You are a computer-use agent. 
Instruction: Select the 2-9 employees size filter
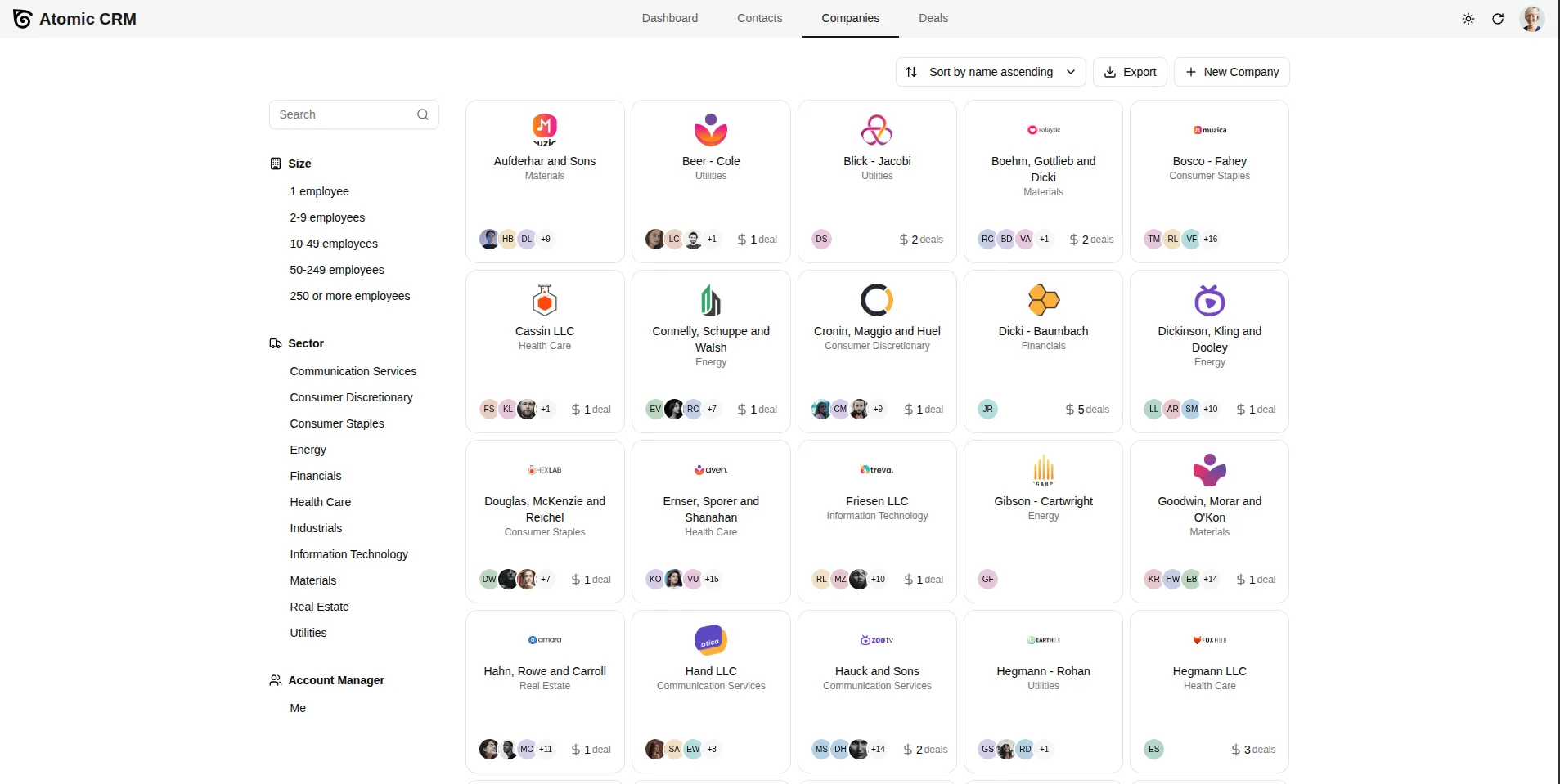[327, 217]
